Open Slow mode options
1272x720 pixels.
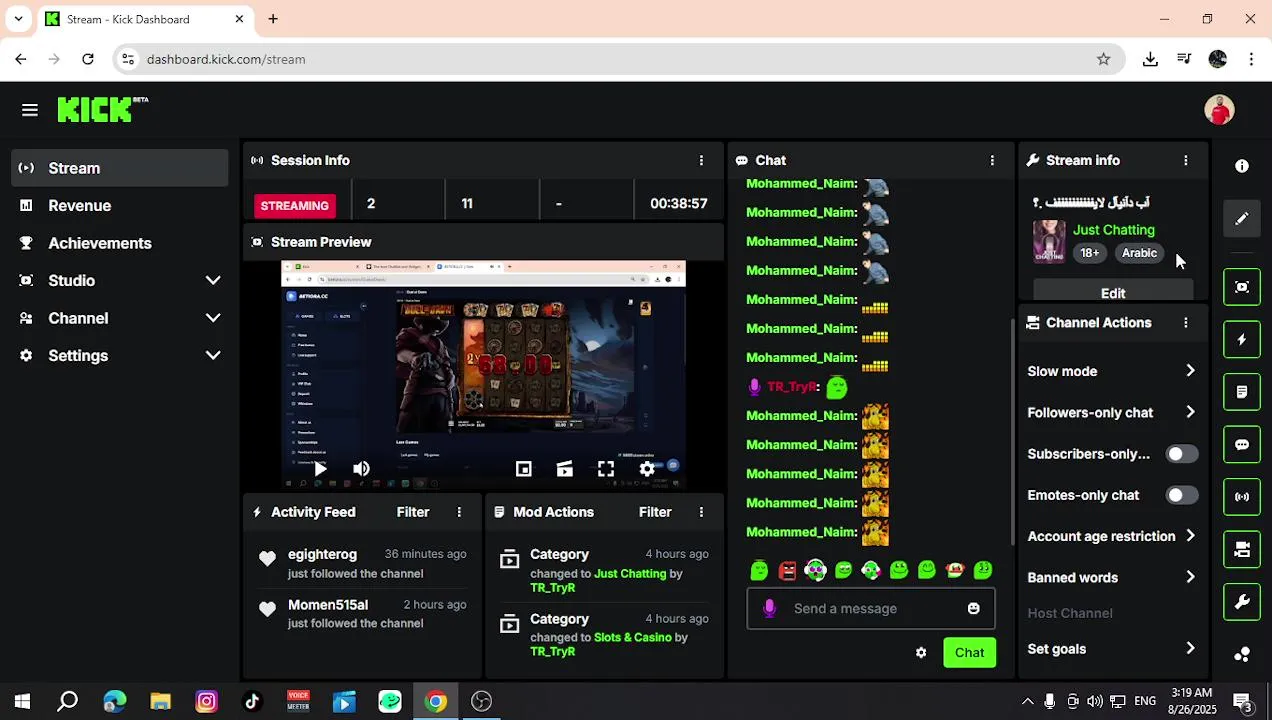click(x=1112, y=371)
